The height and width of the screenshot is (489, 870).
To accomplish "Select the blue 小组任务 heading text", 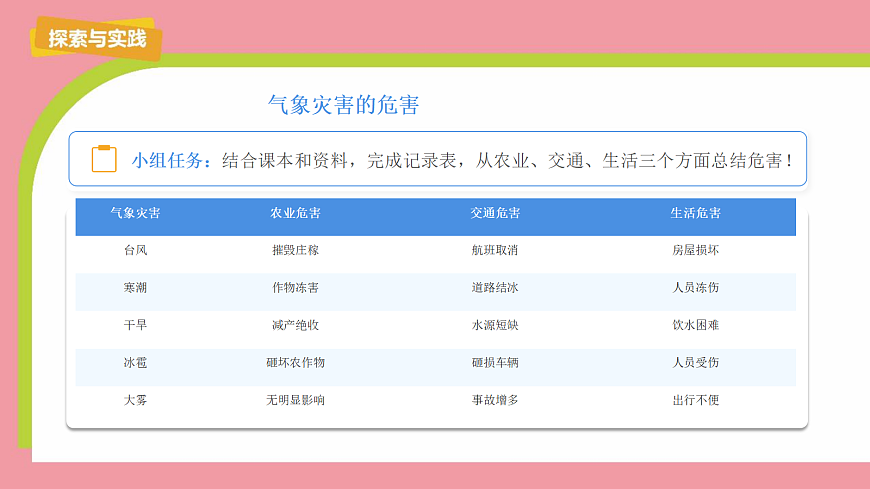I will pos(171,160).
